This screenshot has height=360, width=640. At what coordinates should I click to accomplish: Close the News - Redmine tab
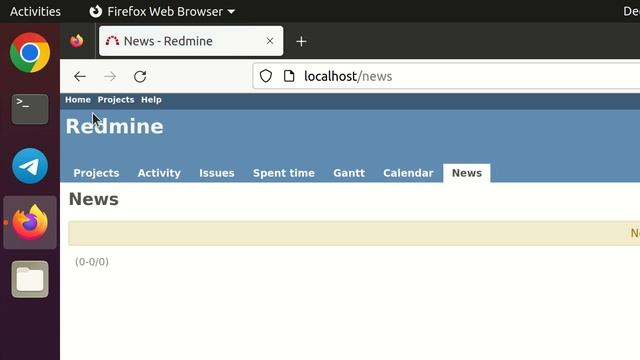click(x=270, y=41)
